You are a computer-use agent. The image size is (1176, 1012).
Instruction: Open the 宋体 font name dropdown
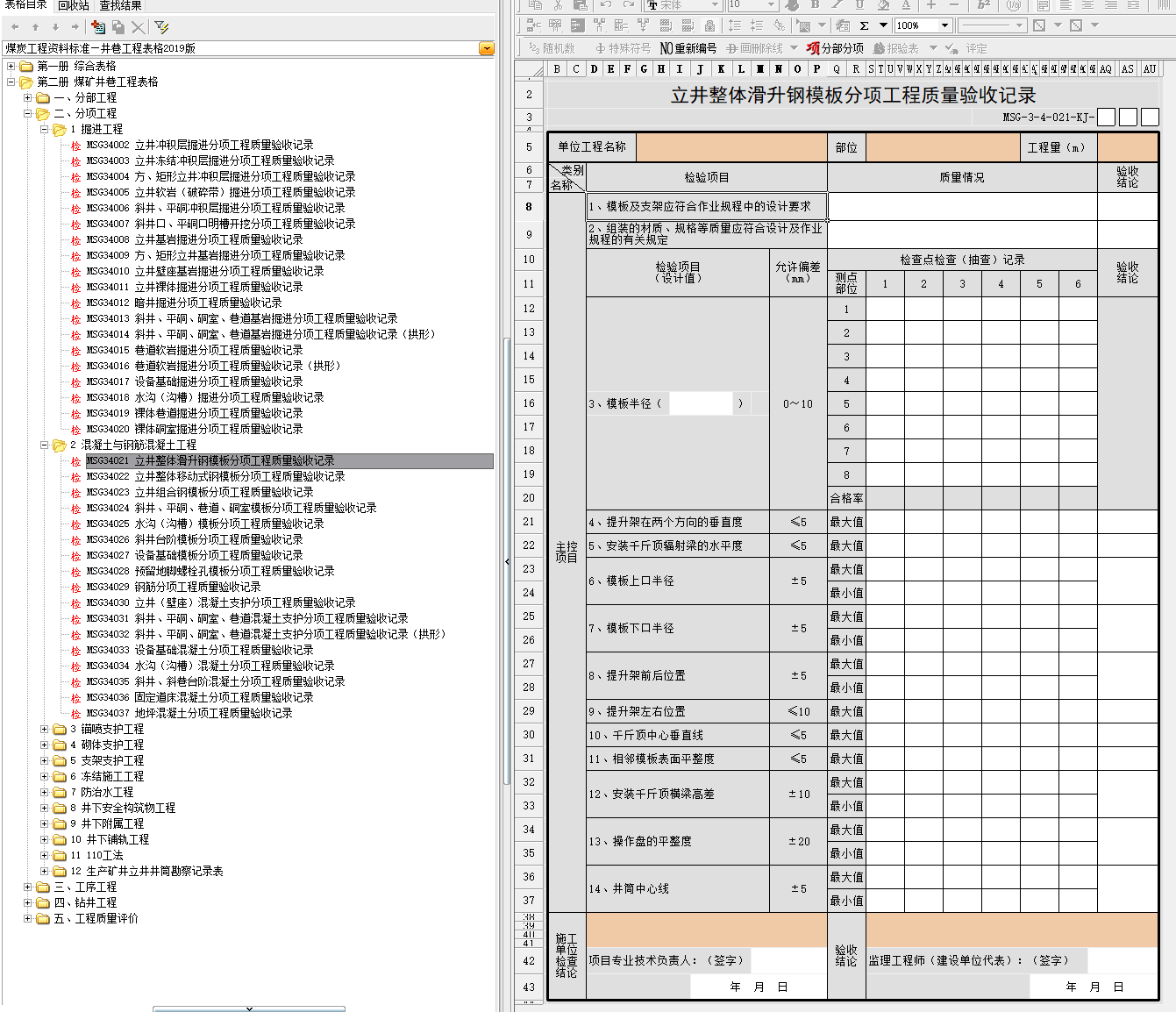click(715, 5)
